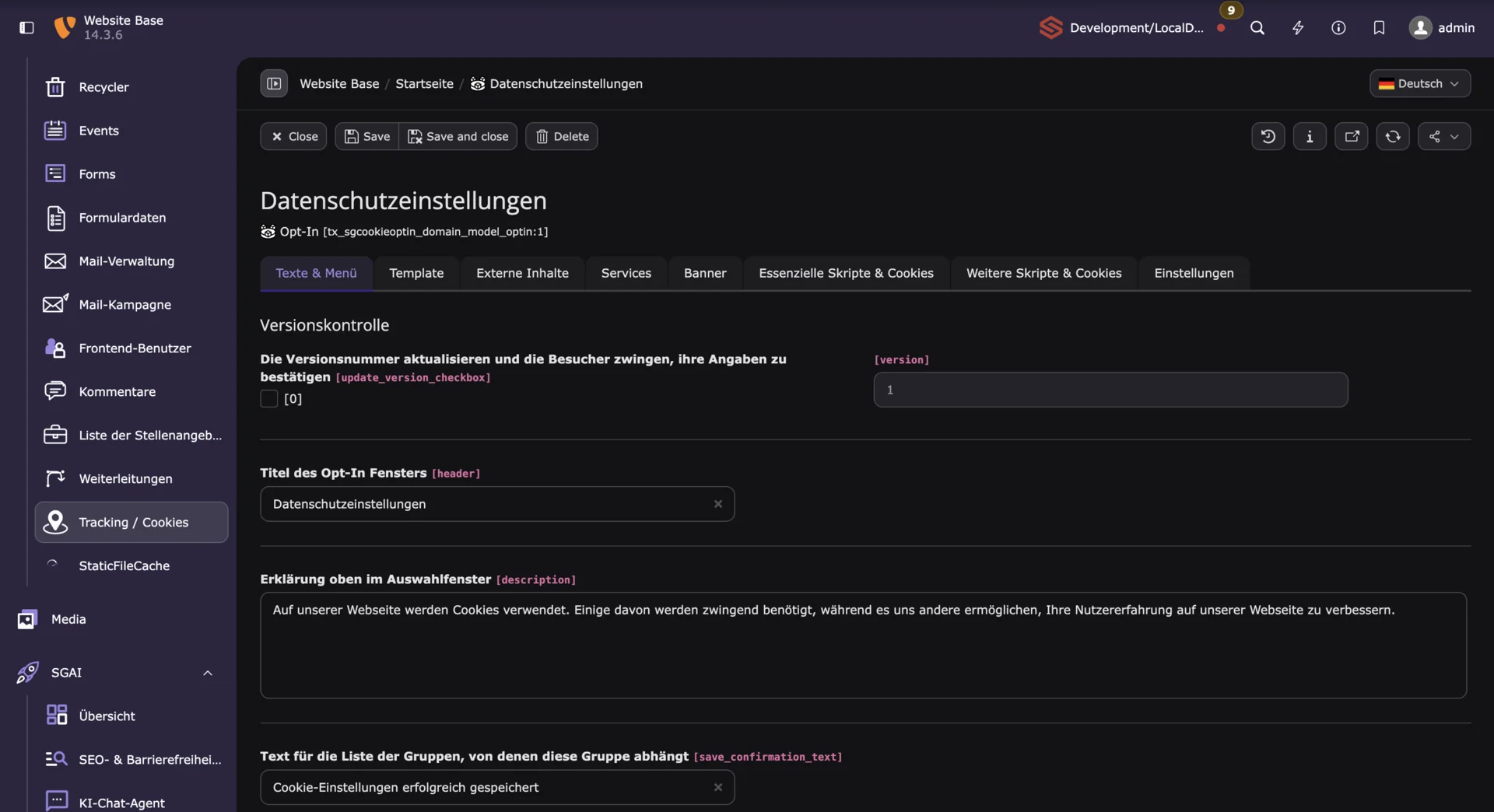The height and width of the screenshot is (812, 1494).
Task: Collapse the SGAI module group
Action: (x=208, y=673)
